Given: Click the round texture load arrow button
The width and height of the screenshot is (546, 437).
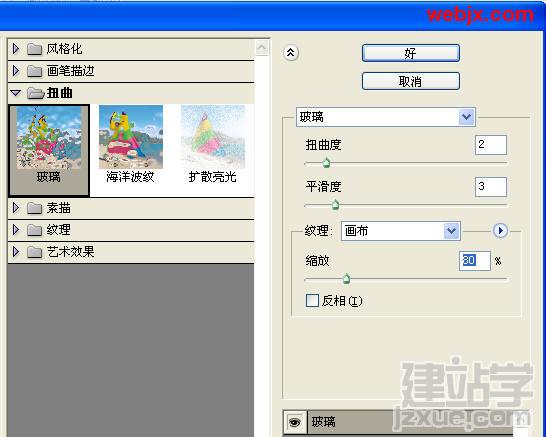Looking at the screenshot, I should 500,231.
